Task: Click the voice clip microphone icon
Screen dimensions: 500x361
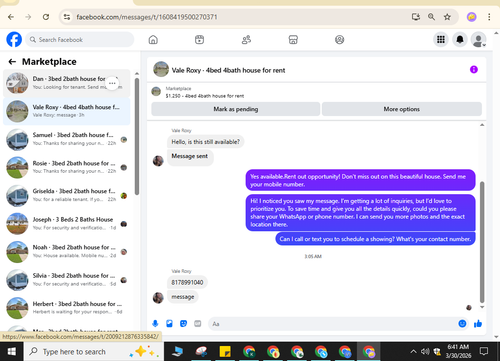Action: tap(155, 323)
